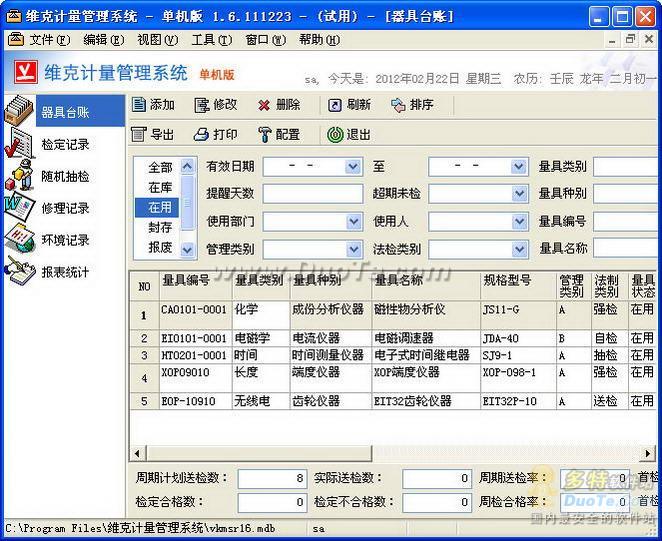
Task: Click the status list up arrow
Action: (x=187, y=166)
